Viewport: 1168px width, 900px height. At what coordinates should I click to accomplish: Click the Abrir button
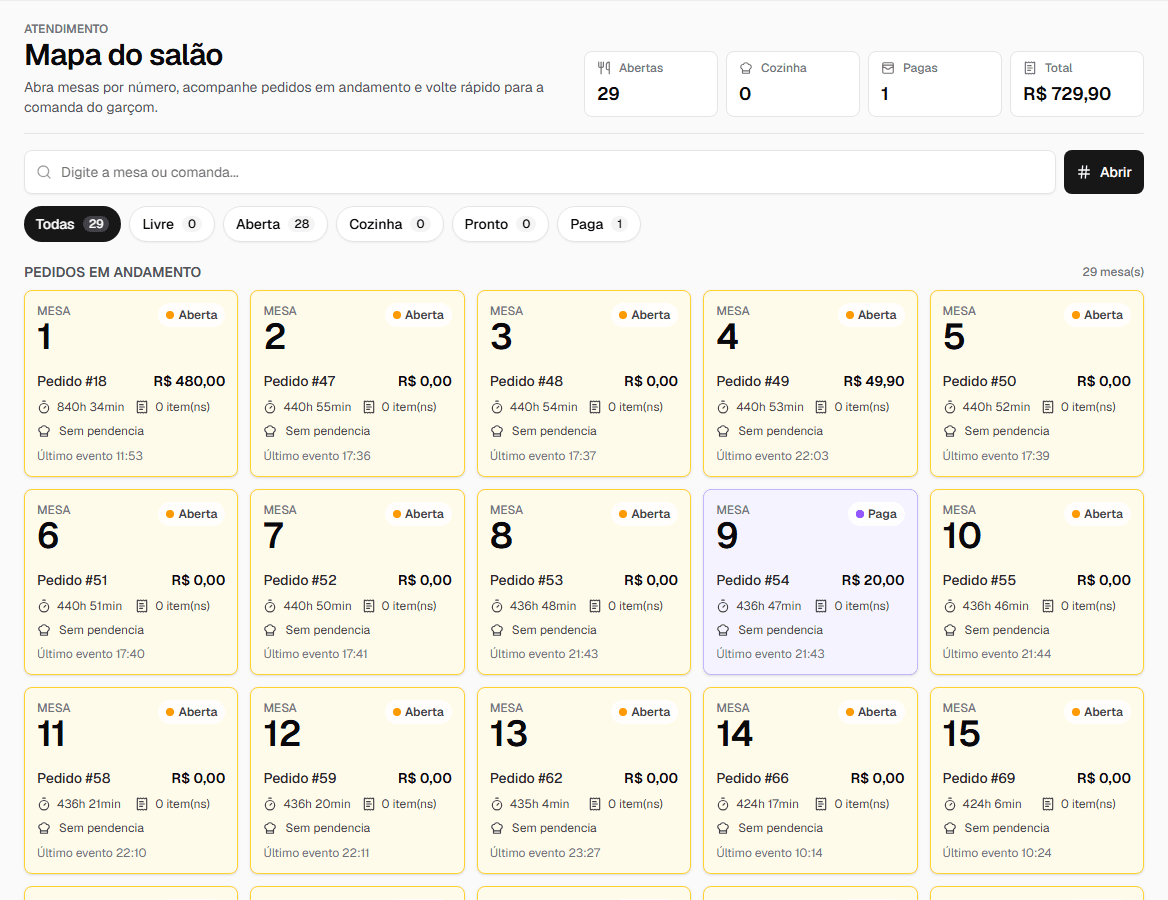point(1103,172)
